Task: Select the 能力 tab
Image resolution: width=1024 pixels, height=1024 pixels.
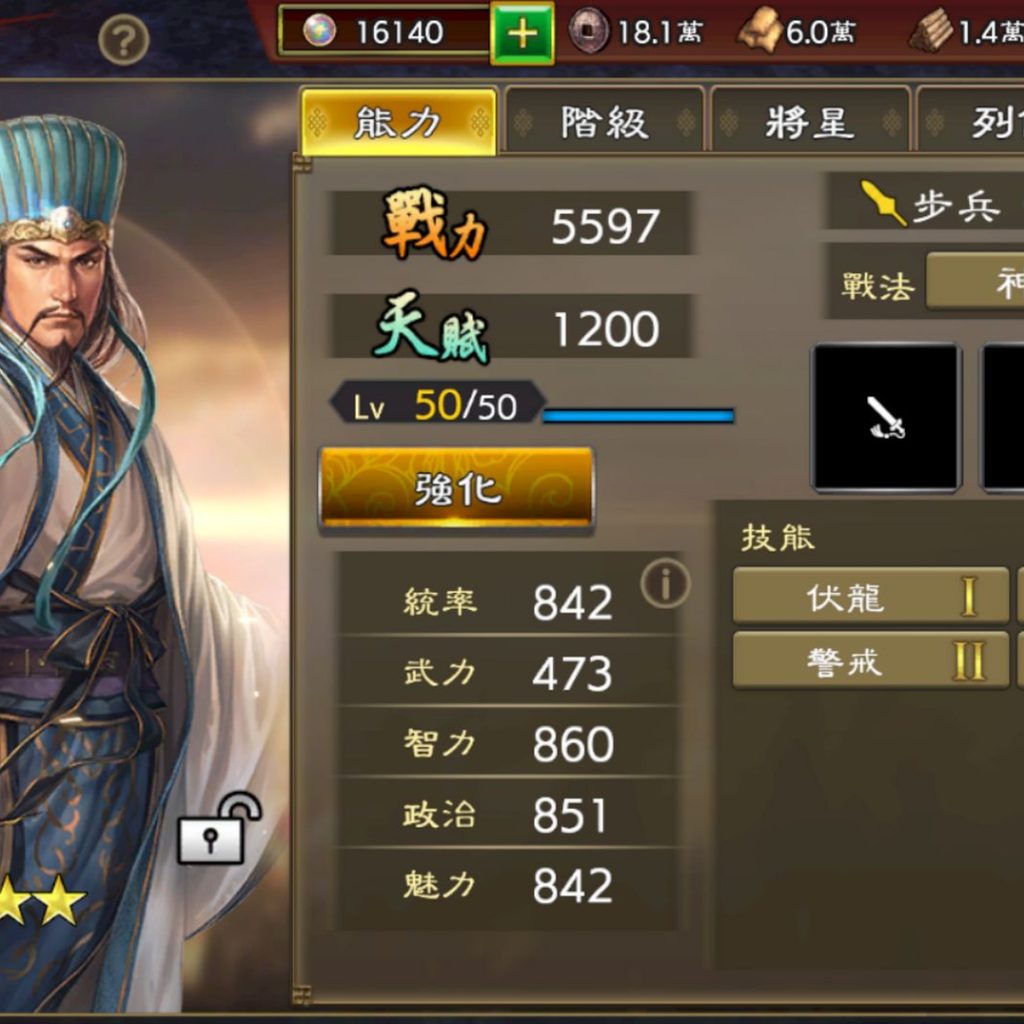Action: [398, 121]
